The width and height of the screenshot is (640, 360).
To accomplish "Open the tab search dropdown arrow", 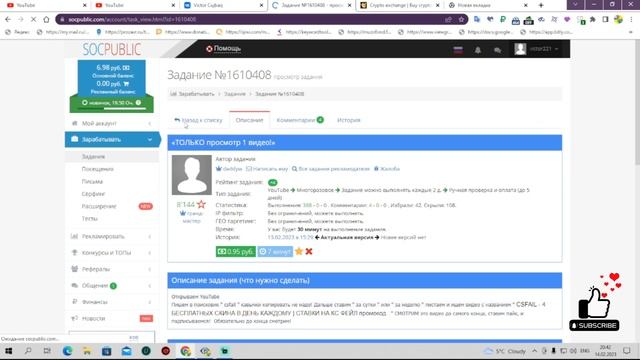I will click(575, 4).
